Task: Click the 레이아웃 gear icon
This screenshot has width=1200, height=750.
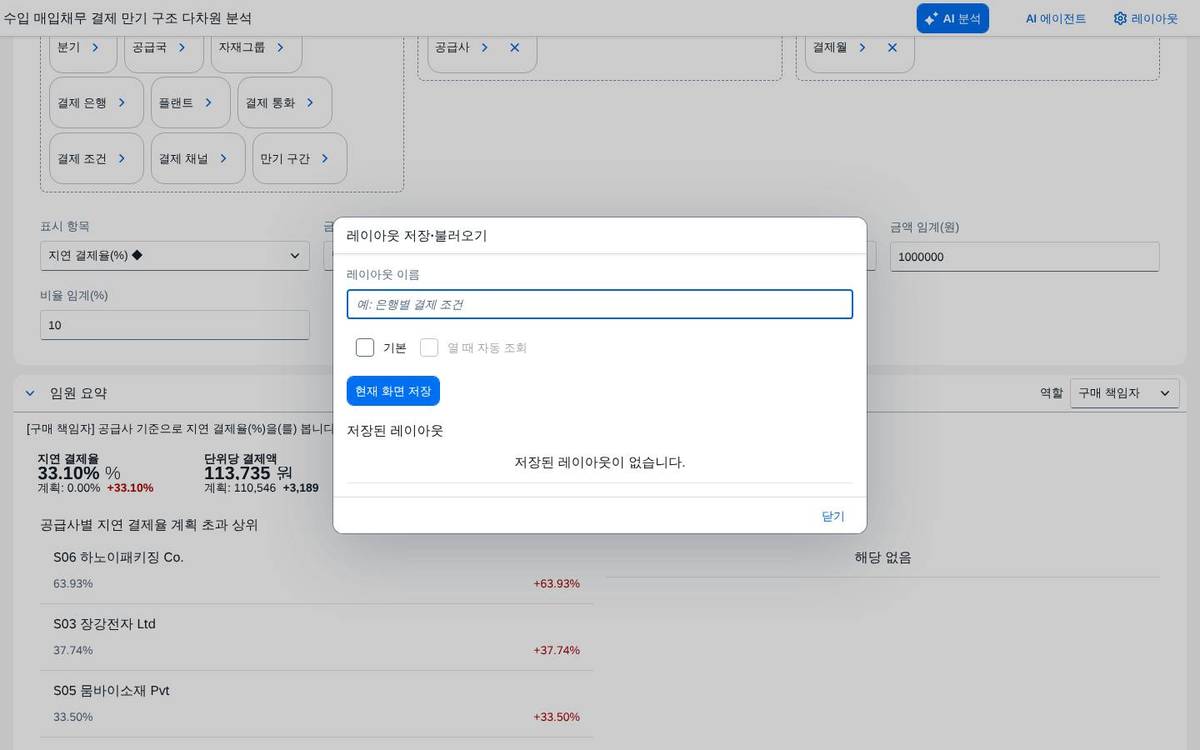Action: (x=1120, y=18)
